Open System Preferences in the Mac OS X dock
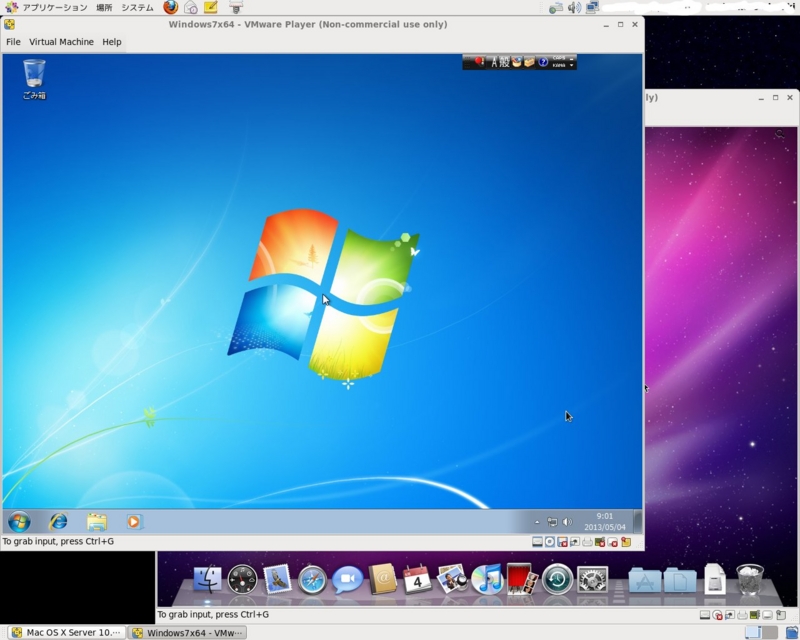Viewport: 800px width, 640px height. pyautogui.click(x=592, y=580)
